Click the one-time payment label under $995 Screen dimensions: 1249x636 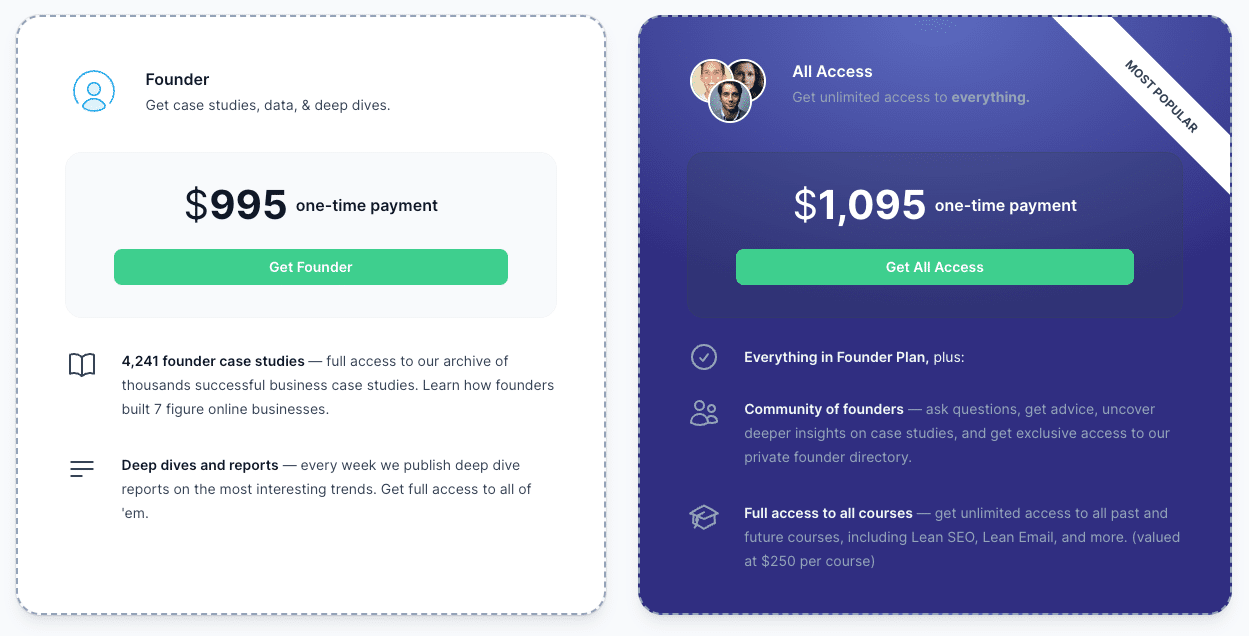tap(366, 206)
